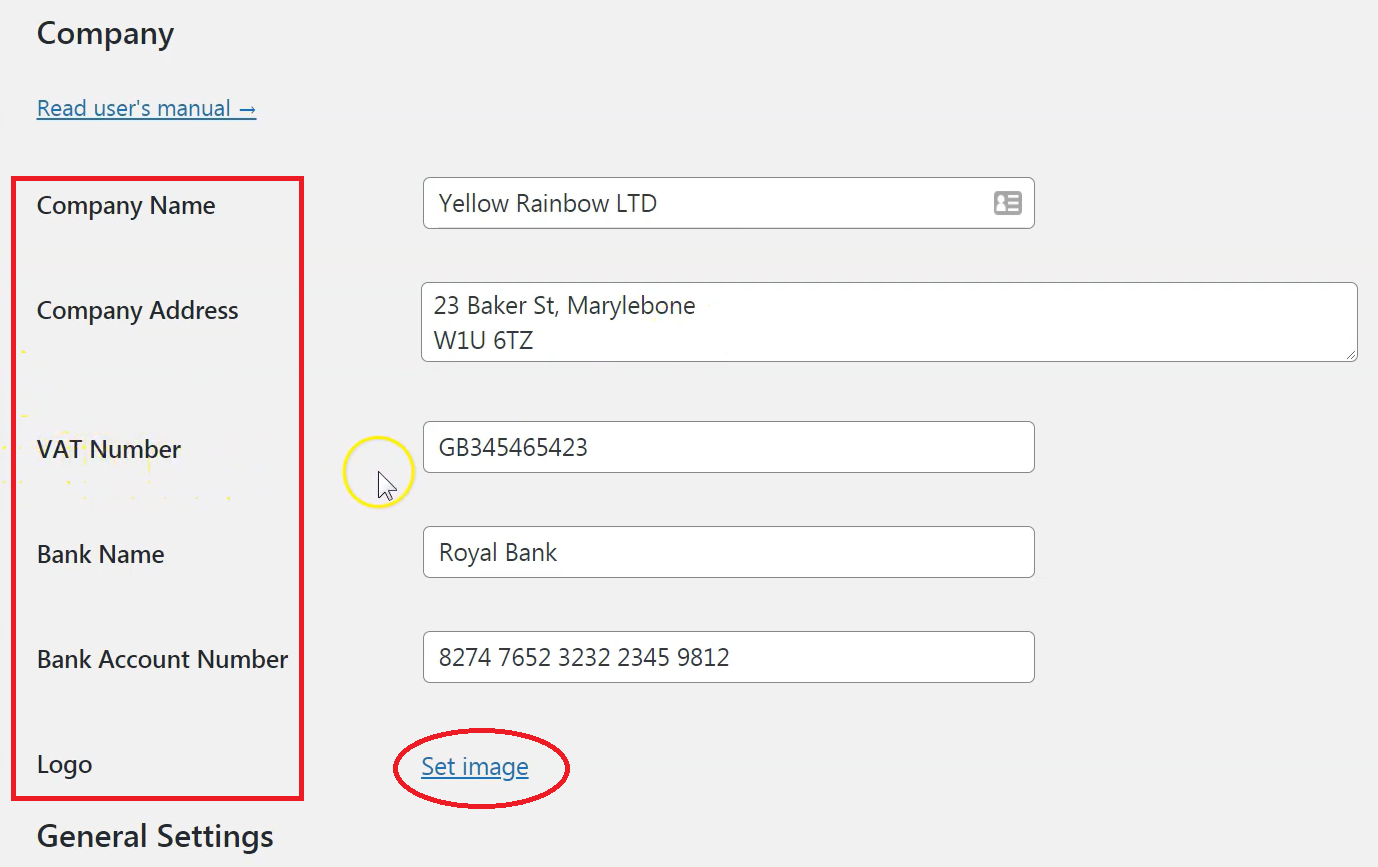Viewport: 1378px width, 867px height.
Task: Click the Bank Name field with Royal Bank
Action: 728,552
